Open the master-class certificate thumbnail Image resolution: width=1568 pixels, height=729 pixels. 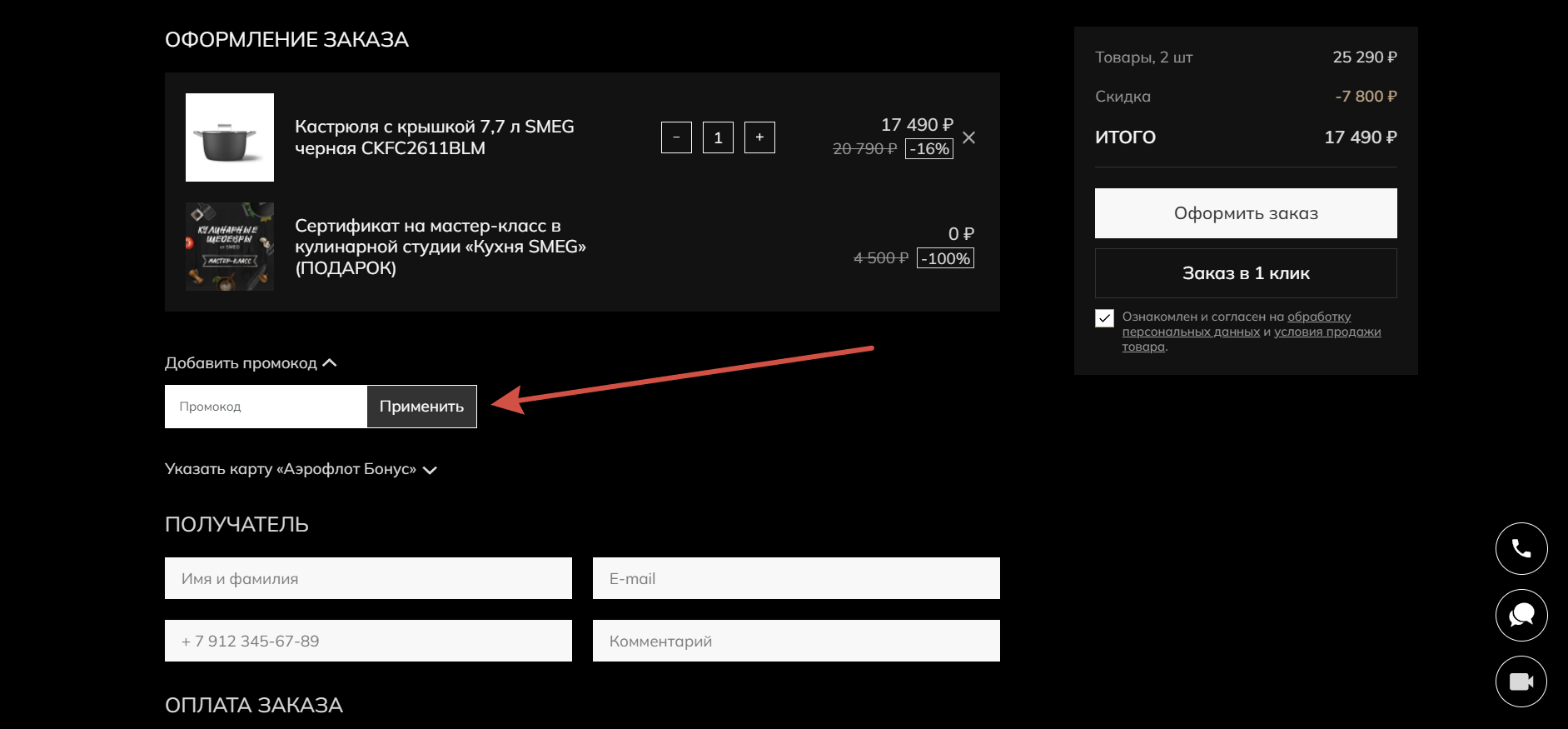coord(230,247)
